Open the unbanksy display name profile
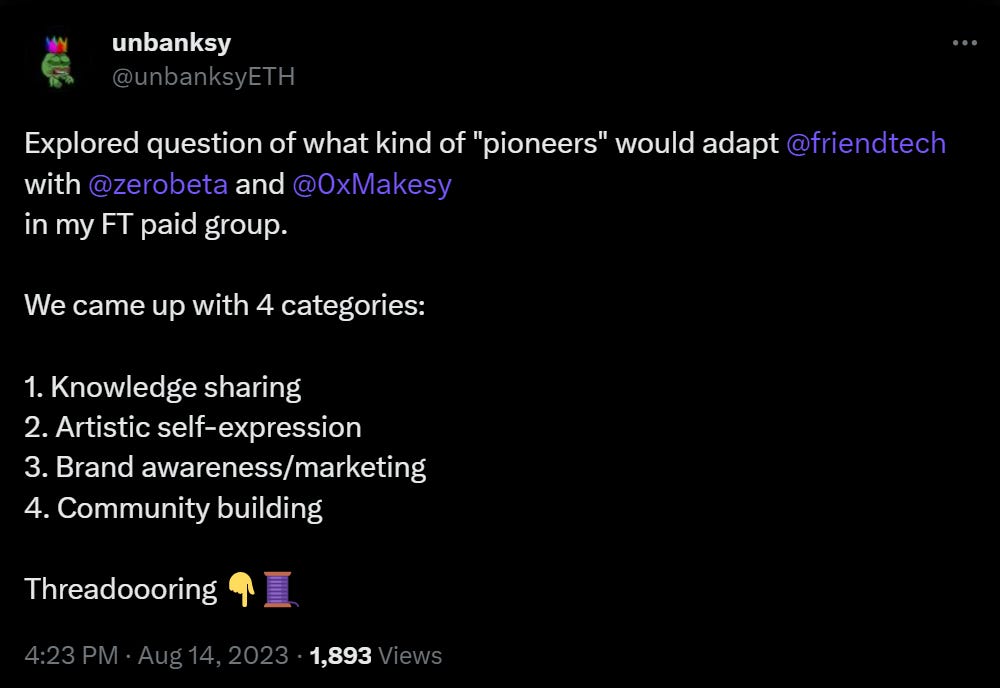Viewport: 1000px width, 688px height. tap(172, 44)
